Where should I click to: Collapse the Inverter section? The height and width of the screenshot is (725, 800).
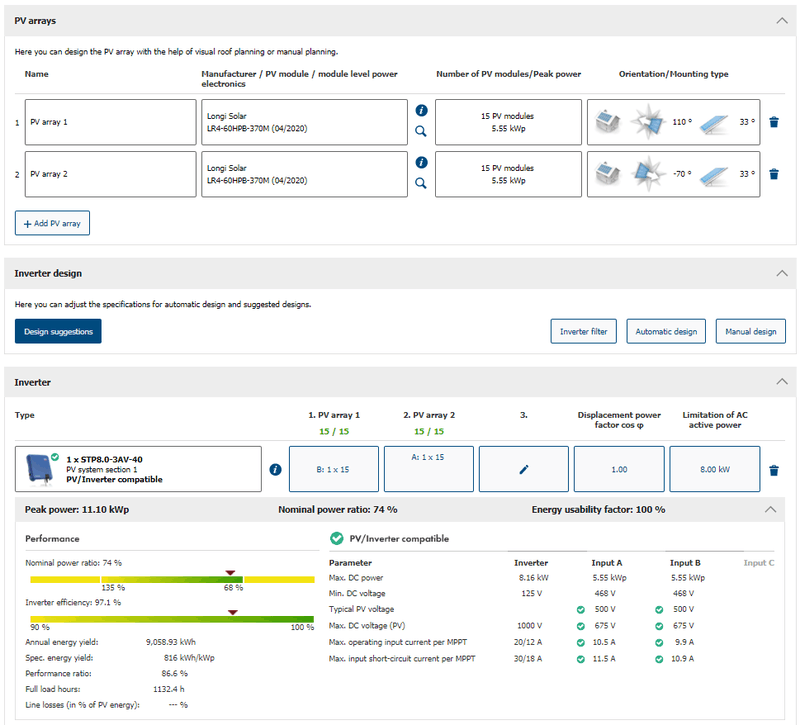781,382
